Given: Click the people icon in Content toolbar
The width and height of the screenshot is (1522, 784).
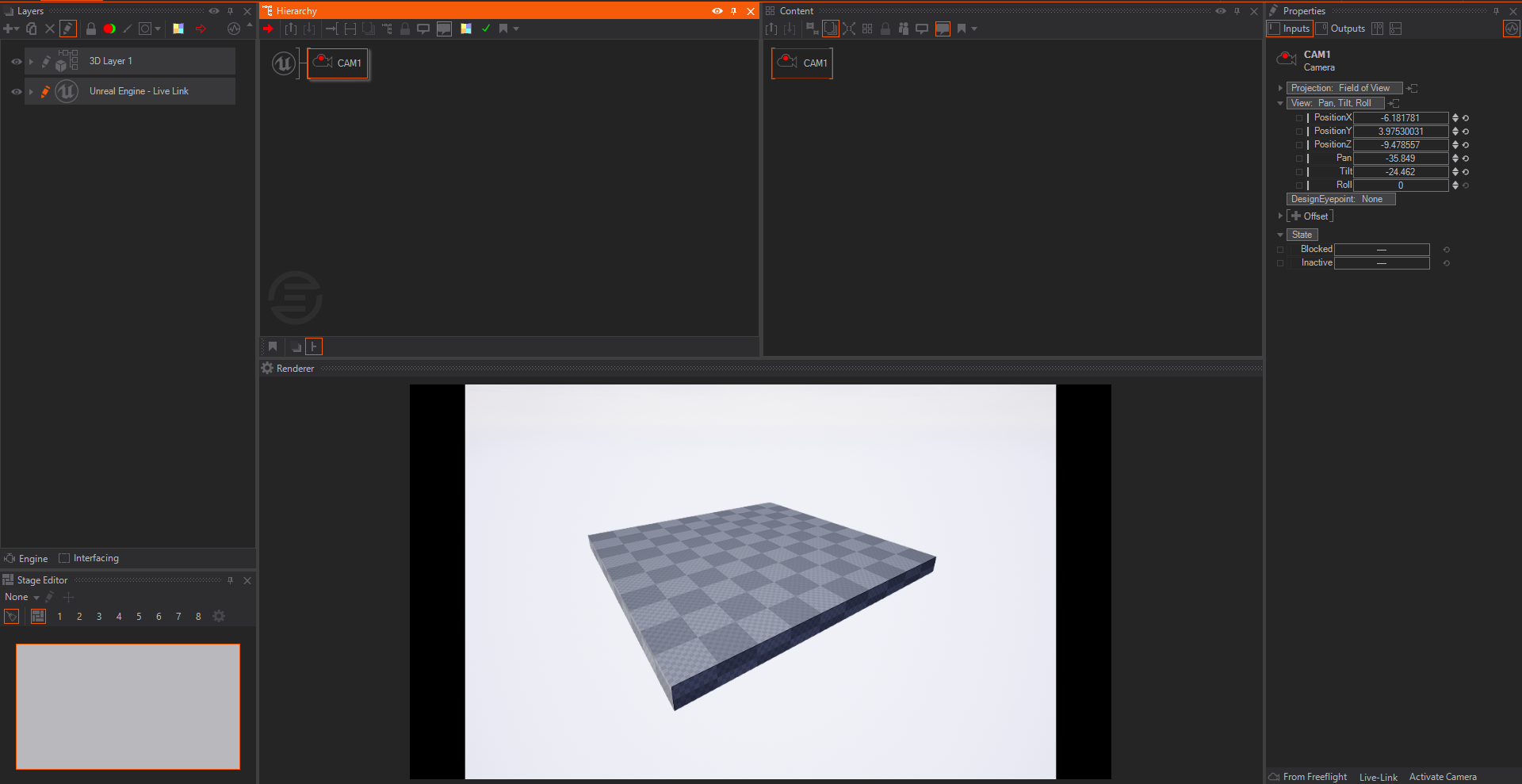Looking at the screenshot, I should [x=903, y=29].
